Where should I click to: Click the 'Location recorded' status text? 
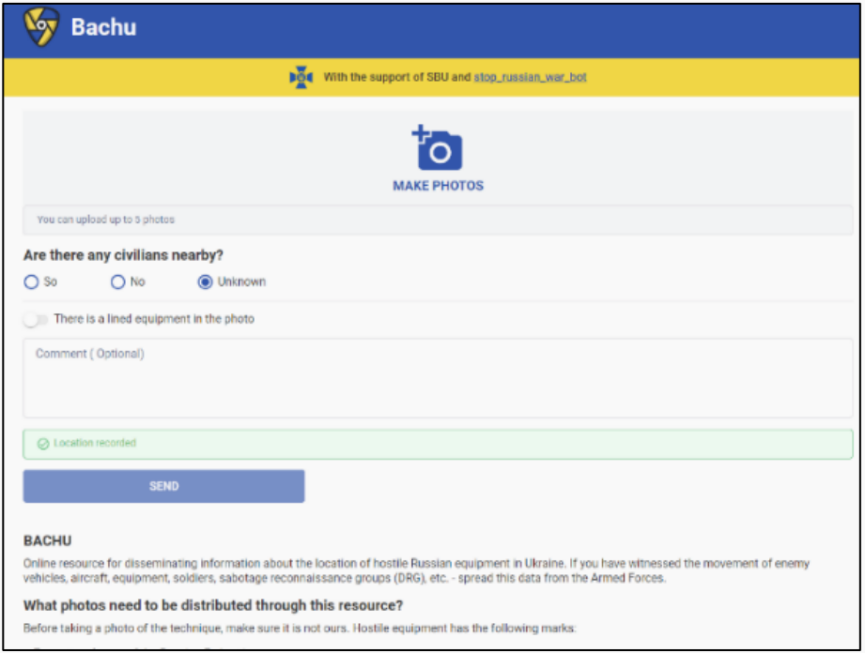tap(95, 443)
